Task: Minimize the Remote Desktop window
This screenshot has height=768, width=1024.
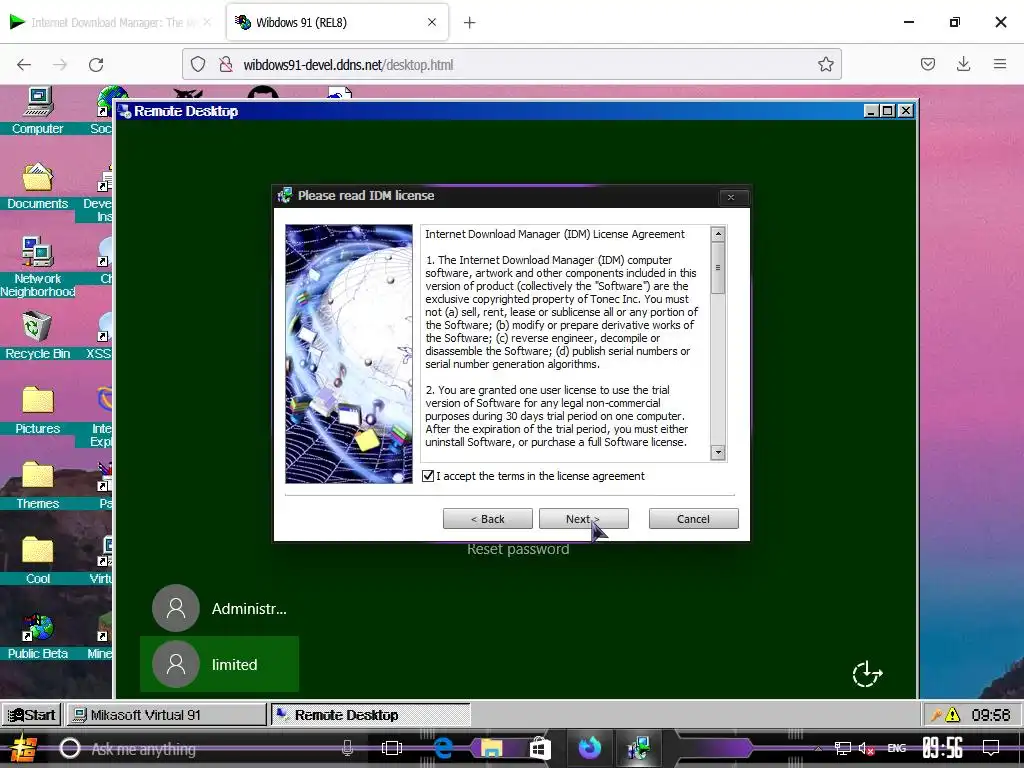Action: pos(870,111)
